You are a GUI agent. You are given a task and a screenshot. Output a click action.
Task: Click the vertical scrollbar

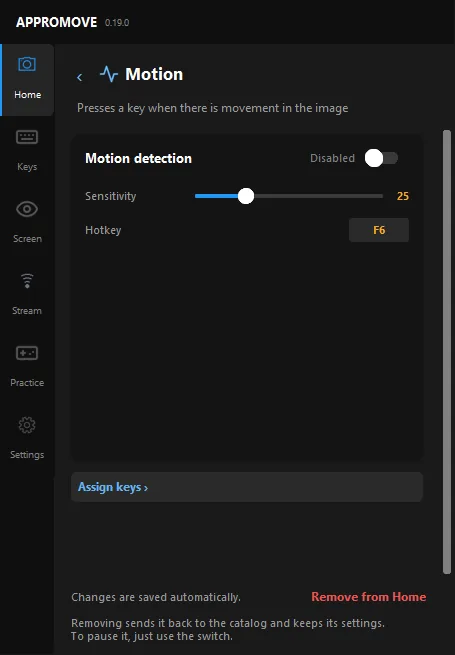pos(447,352)
